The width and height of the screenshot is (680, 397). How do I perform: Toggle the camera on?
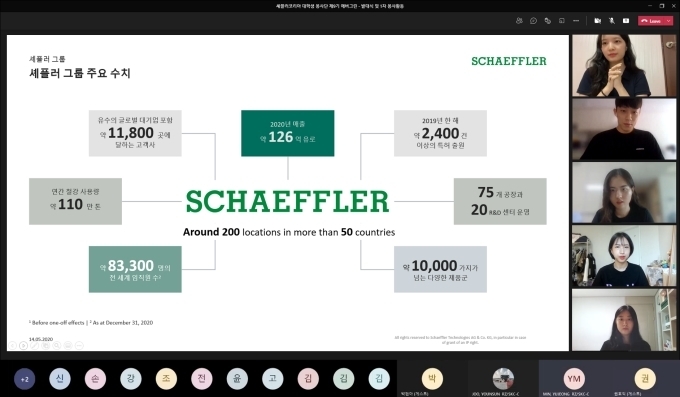pyautogui.click(x=598, y=21)
